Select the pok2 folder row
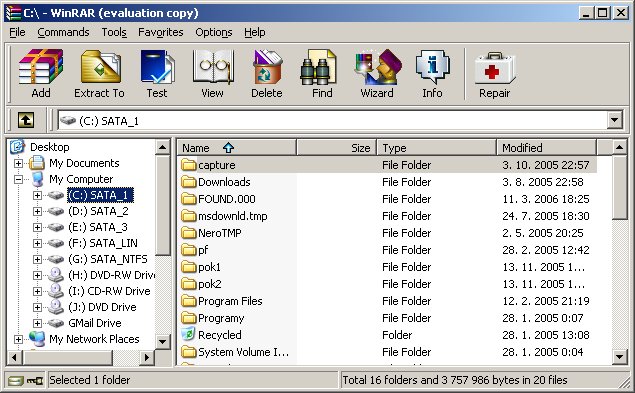Image resolution: width=635 pixels, height=393 pixels. tap(387, 284)
